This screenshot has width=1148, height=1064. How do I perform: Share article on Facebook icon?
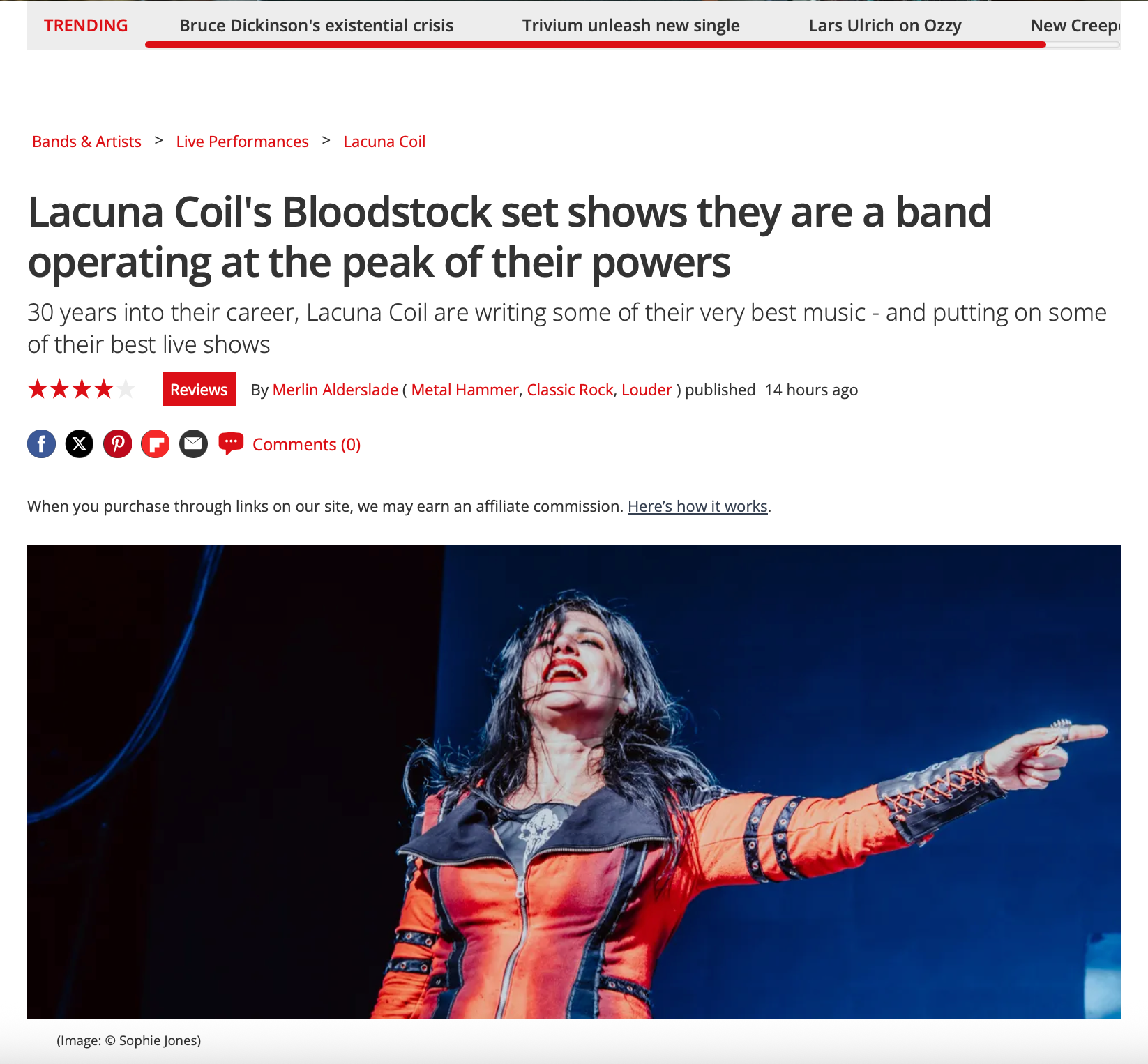click(42, 444)
